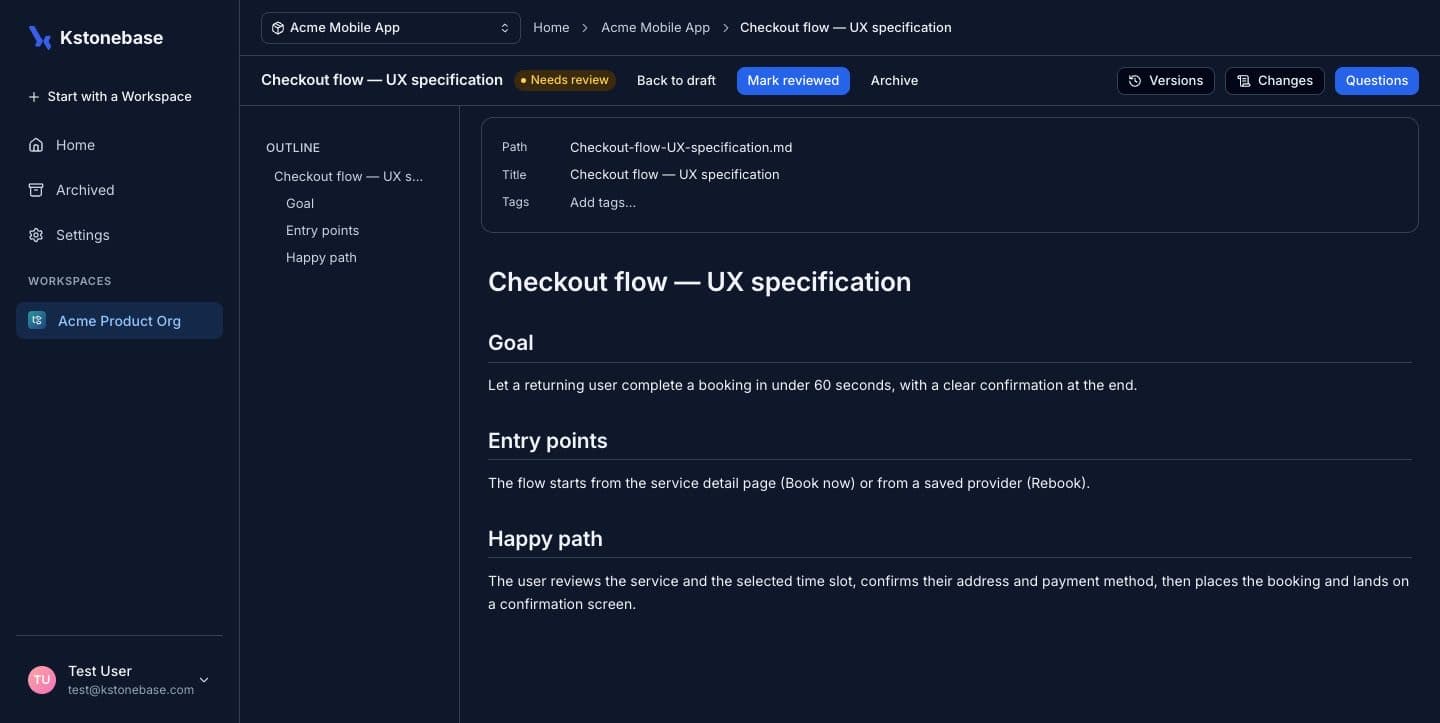1440x723 pixels.
Task: Open Archived via its box icon
Action: [36, 190]
